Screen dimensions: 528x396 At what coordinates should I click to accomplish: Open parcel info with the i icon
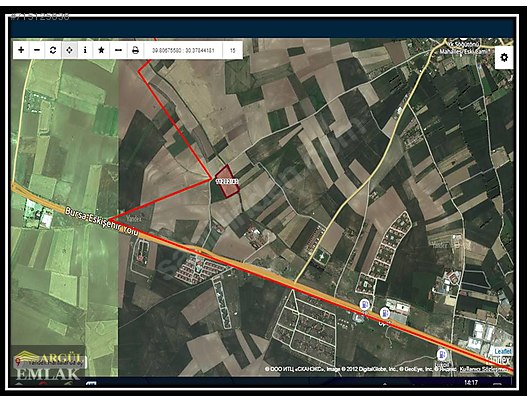point(85,50)
